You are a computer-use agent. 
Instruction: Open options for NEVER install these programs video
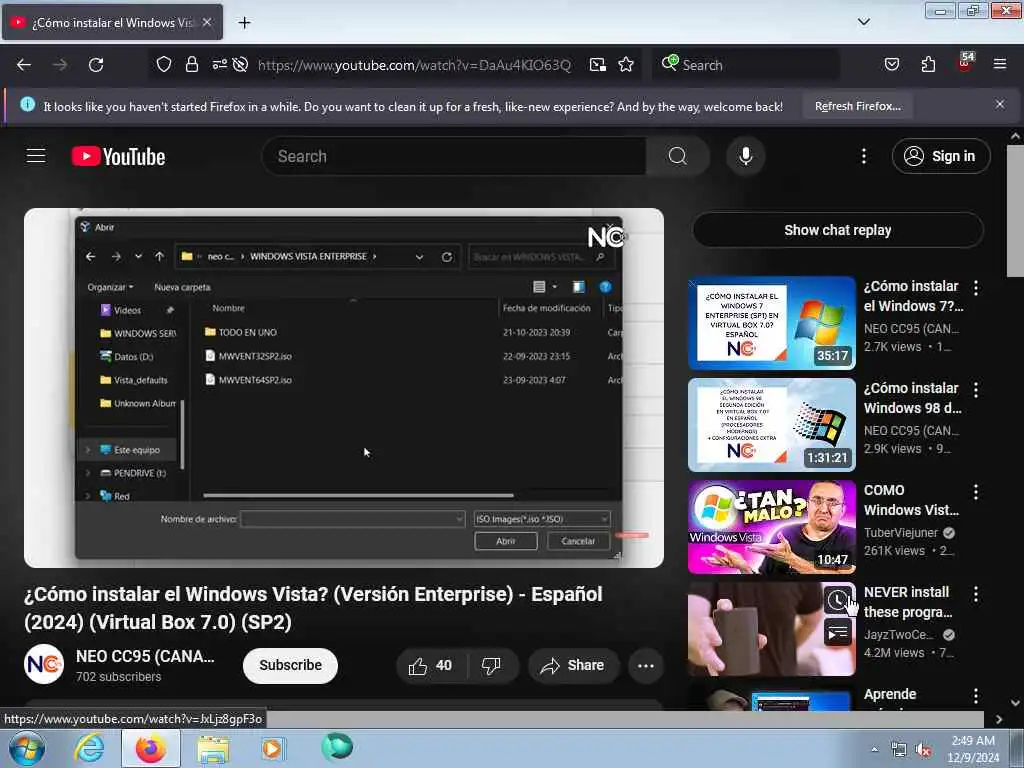(976, 593)
